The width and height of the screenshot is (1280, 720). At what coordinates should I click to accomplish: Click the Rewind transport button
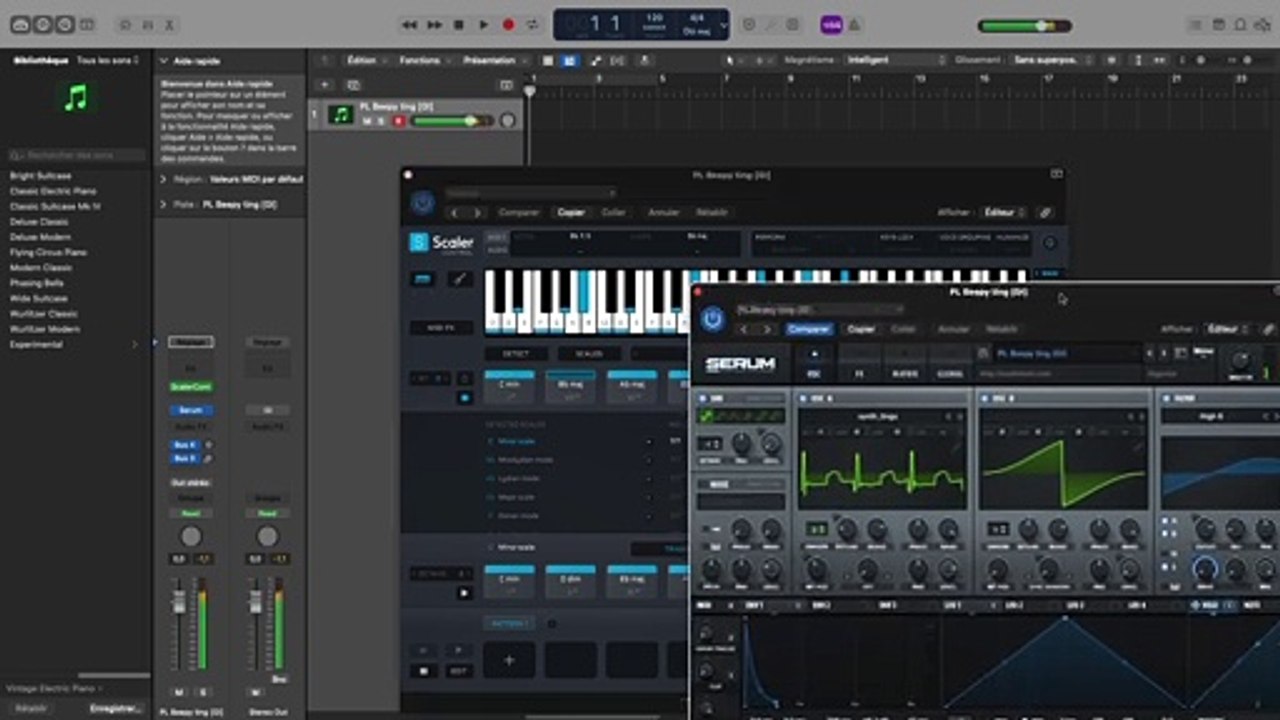[x=409, y=25]
